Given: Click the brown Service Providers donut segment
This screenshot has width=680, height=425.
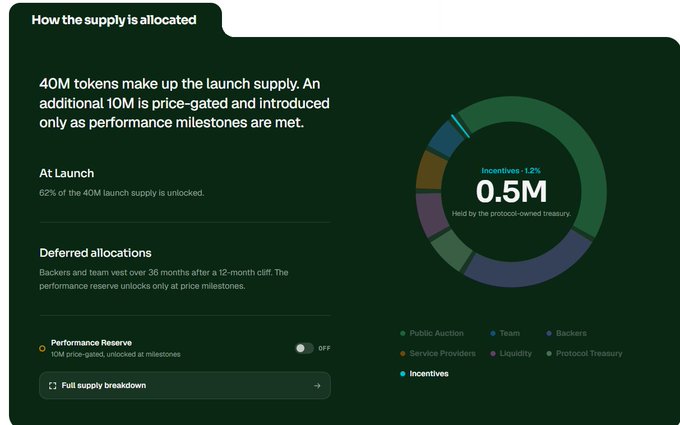Looking at the screenshot, I should coord(431,170).
